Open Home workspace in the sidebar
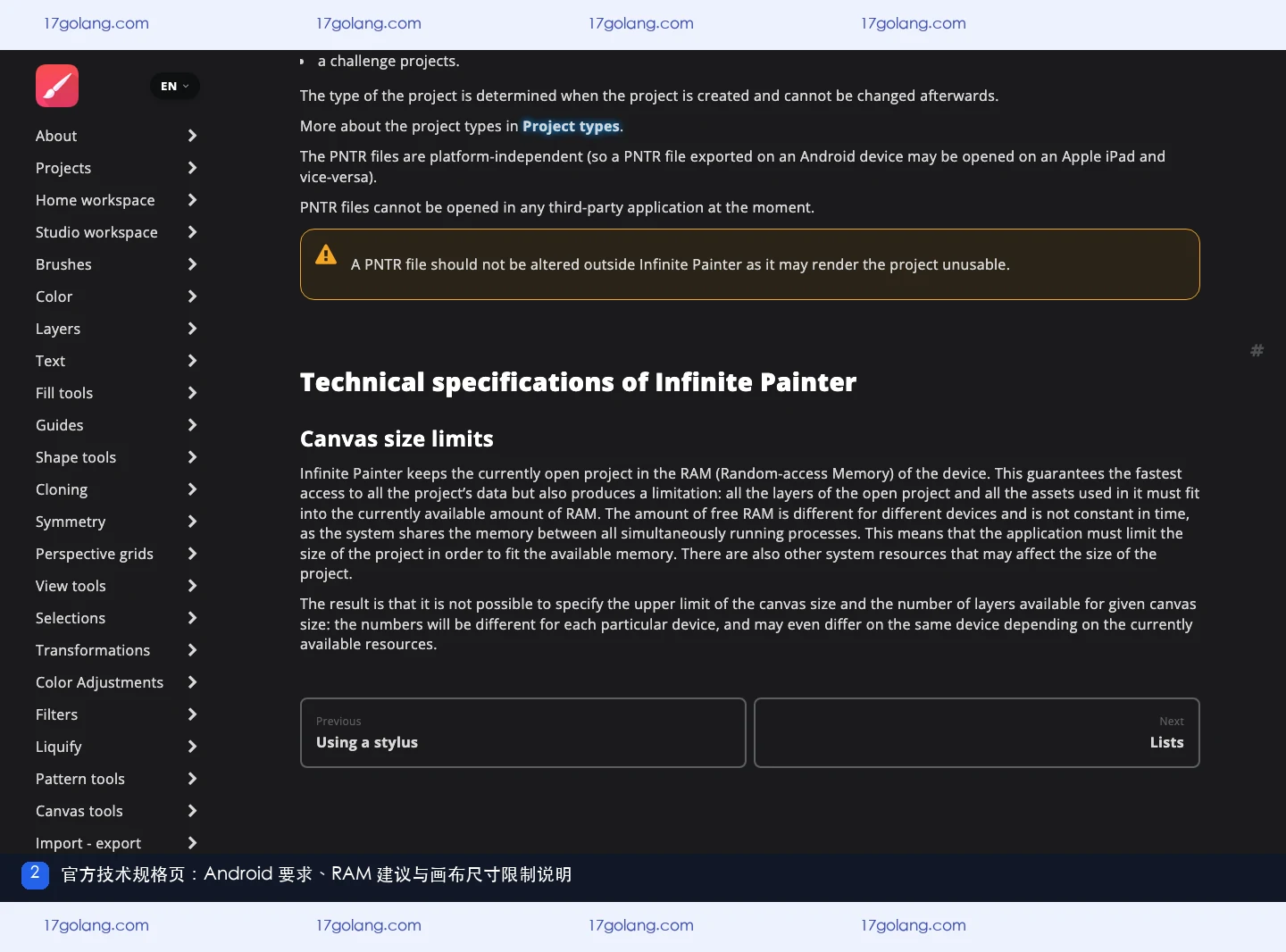The height and width of the screenshot is (952, 1286). click(x=96, y=200)
